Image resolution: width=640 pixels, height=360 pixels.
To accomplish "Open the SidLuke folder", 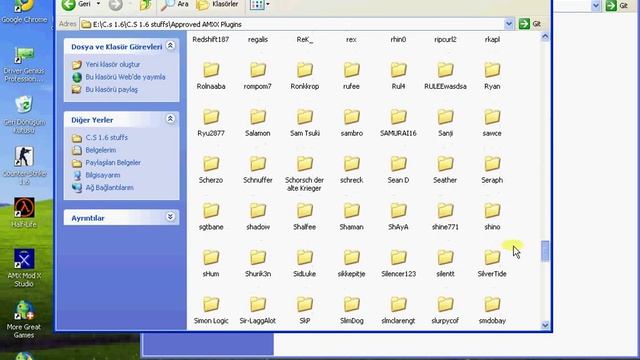I will tap(304, 263).
